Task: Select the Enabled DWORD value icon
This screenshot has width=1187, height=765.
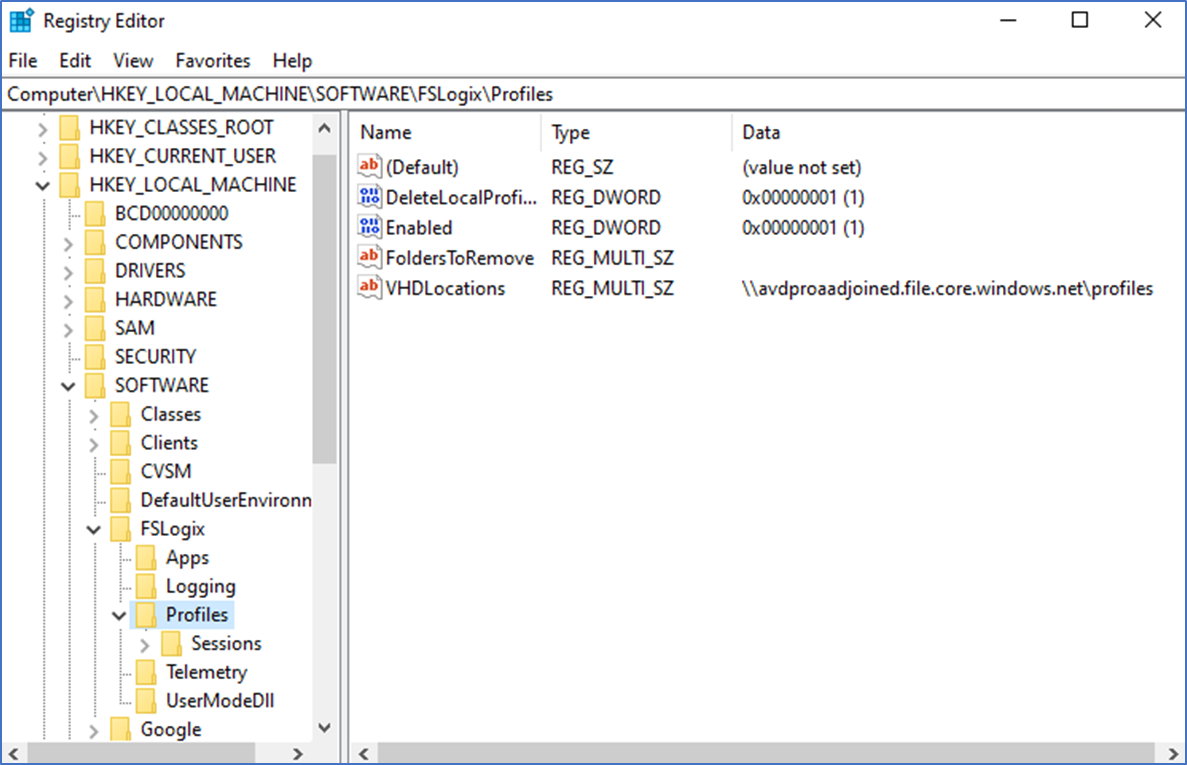Action: point(369,227)
